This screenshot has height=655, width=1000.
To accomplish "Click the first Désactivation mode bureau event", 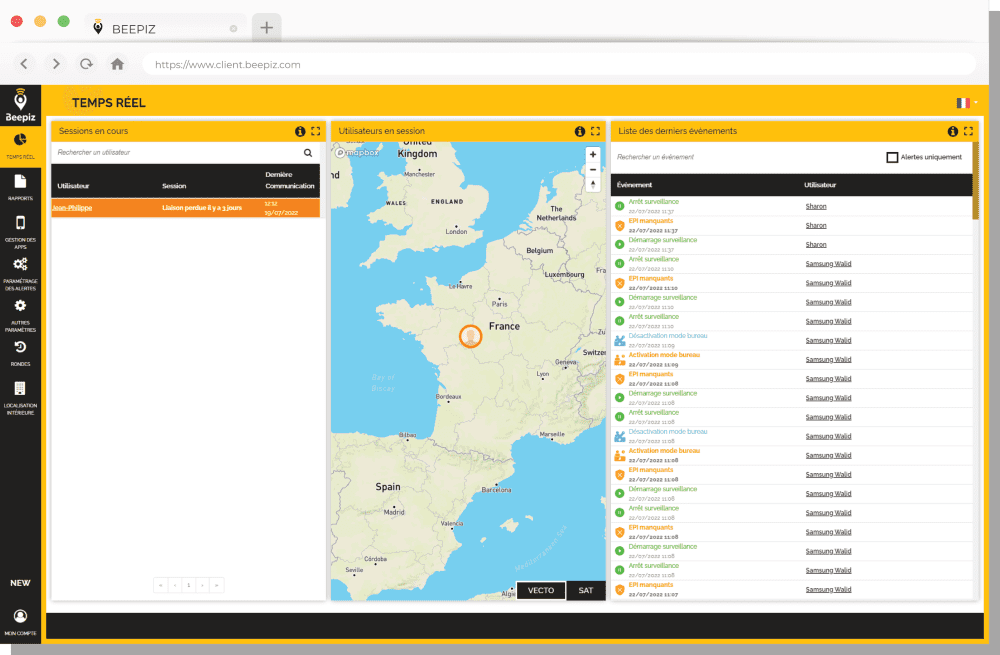I will click(x=668, y=336).
